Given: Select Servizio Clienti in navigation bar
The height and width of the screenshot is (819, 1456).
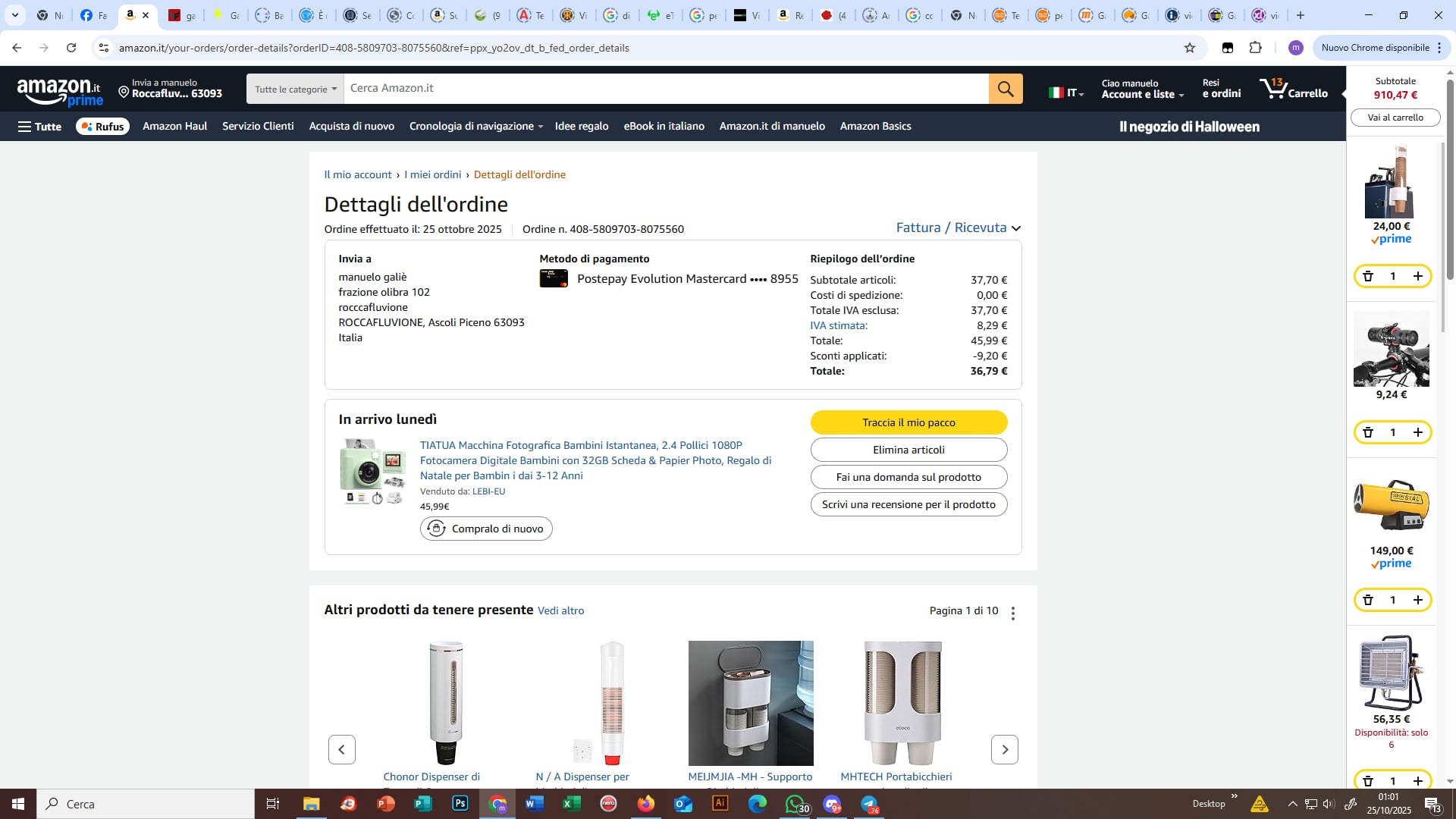Looking at the screenshot, I should [258, 126].
